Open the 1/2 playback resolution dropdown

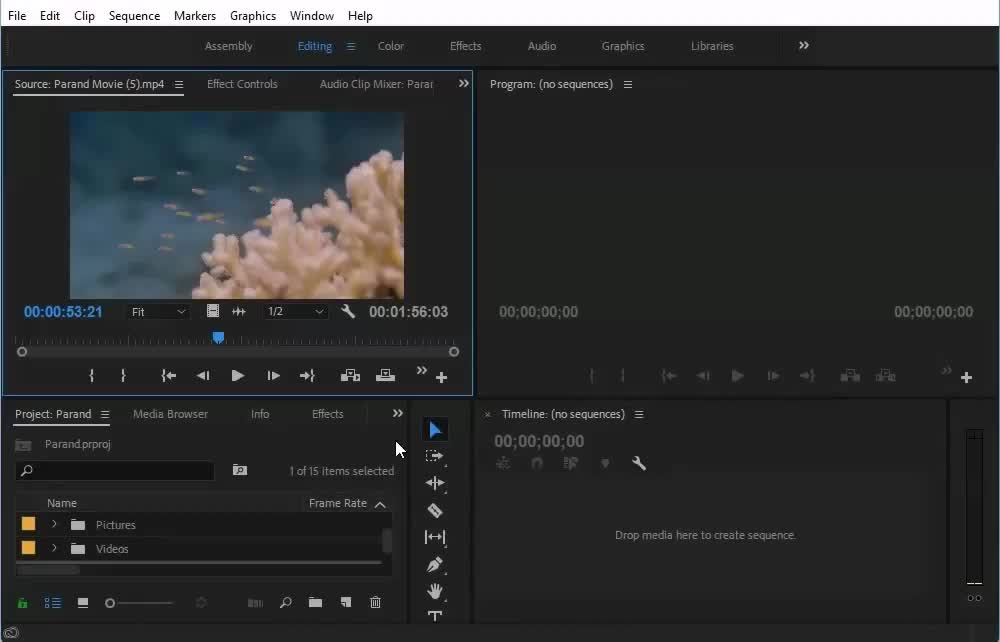click(x=296, y=311)
